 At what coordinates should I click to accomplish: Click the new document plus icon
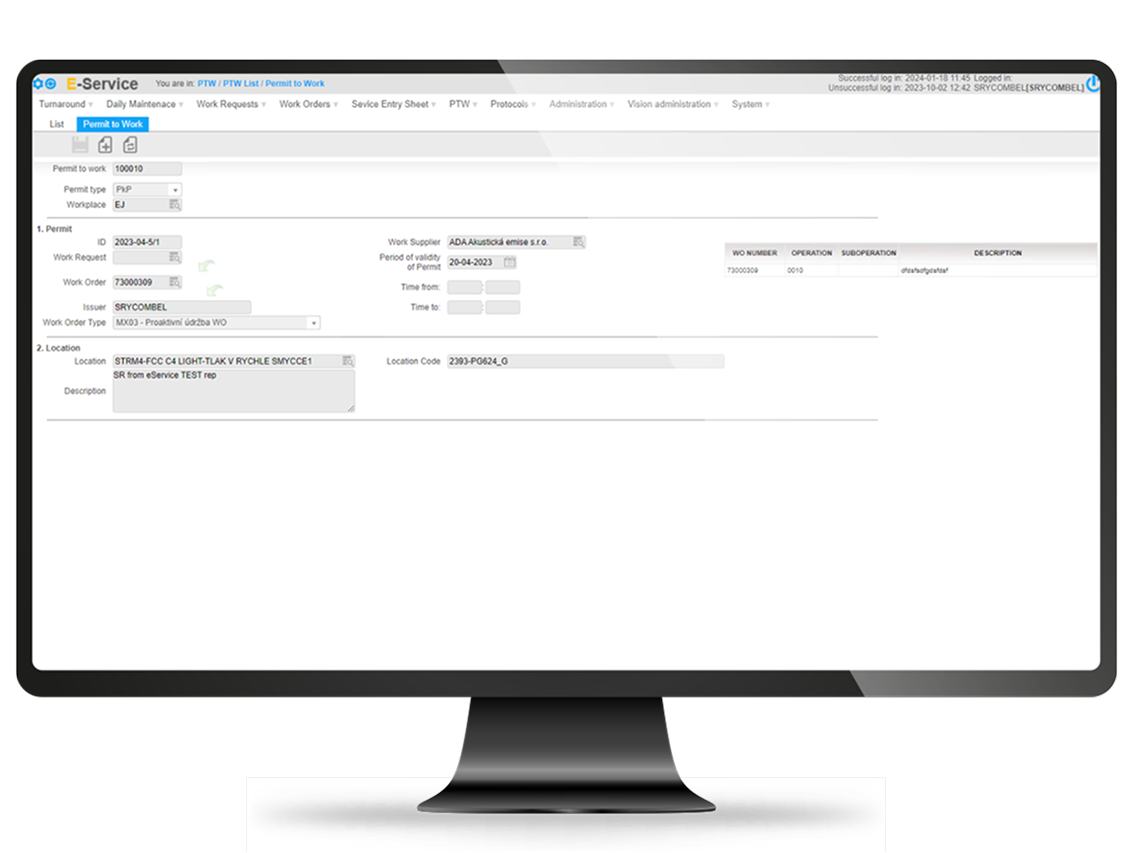coord(105,145)
